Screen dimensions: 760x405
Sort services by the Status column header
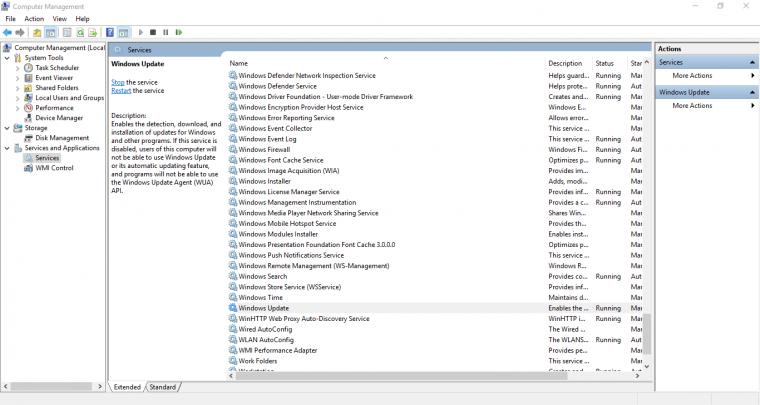(x=610, y=63)
